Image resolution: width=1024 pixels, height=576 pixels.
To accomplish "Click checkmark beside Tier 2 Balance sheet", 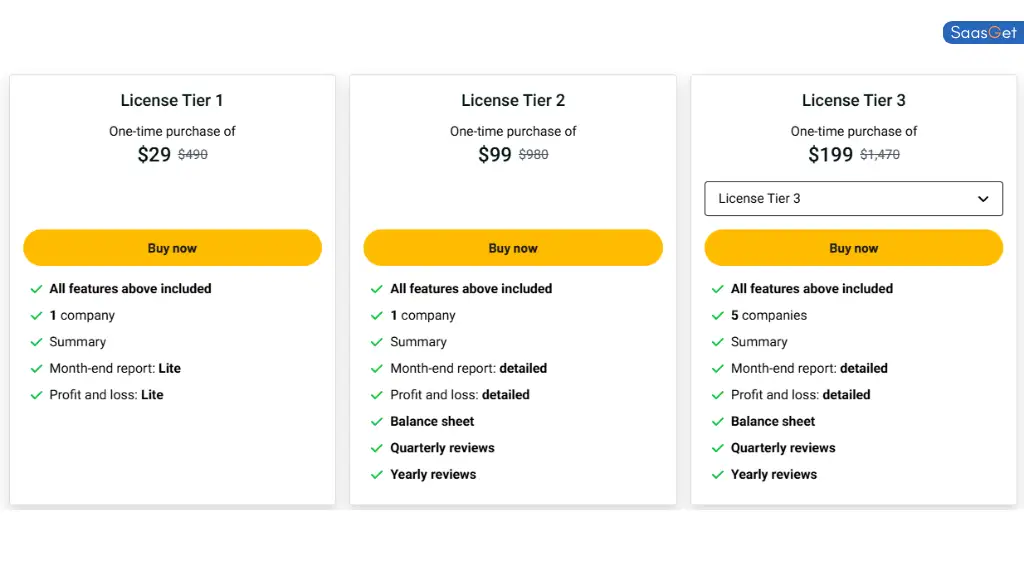I will [377, 422].
